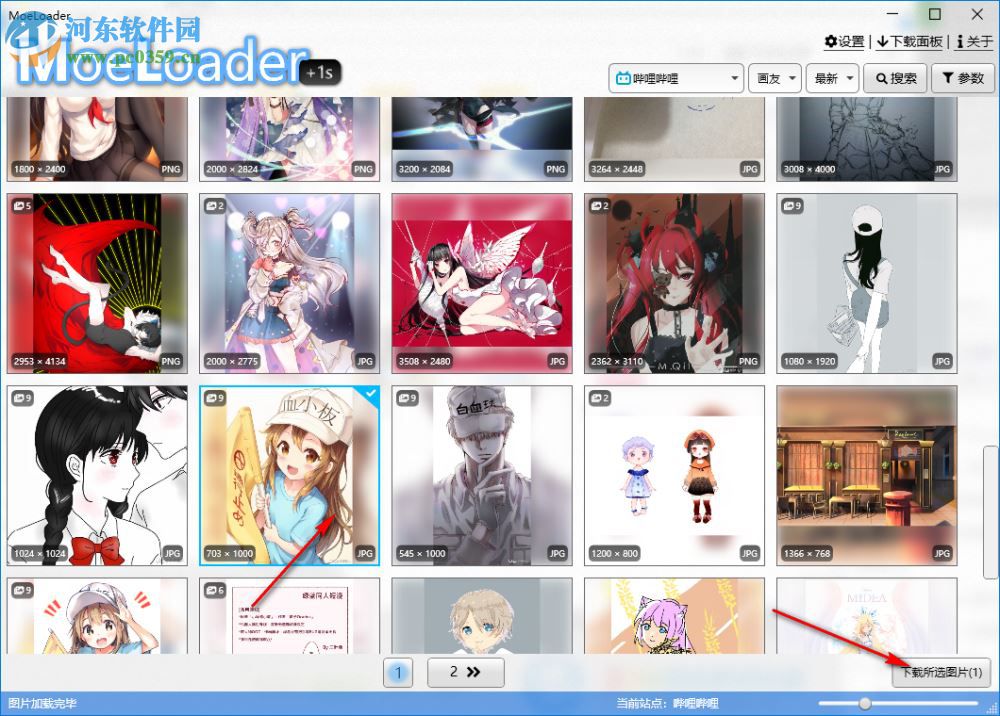Click the +1s badge next to logo
The image size is (1000, 716).
(x=320, y=73)
